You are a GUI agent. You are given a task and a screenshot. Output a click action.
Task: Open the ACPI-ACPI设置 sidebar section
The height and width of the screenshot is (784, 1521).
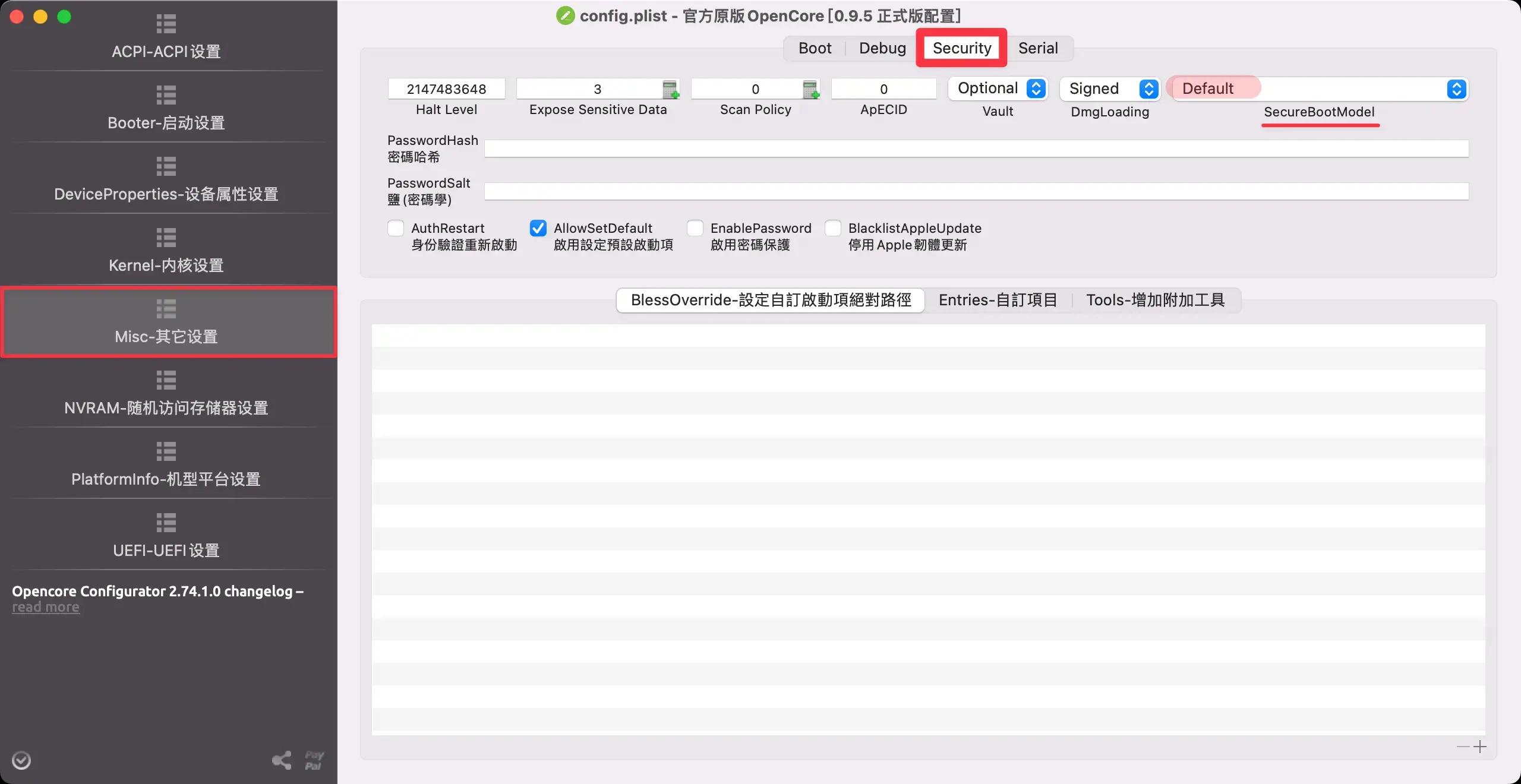(166, 37)
